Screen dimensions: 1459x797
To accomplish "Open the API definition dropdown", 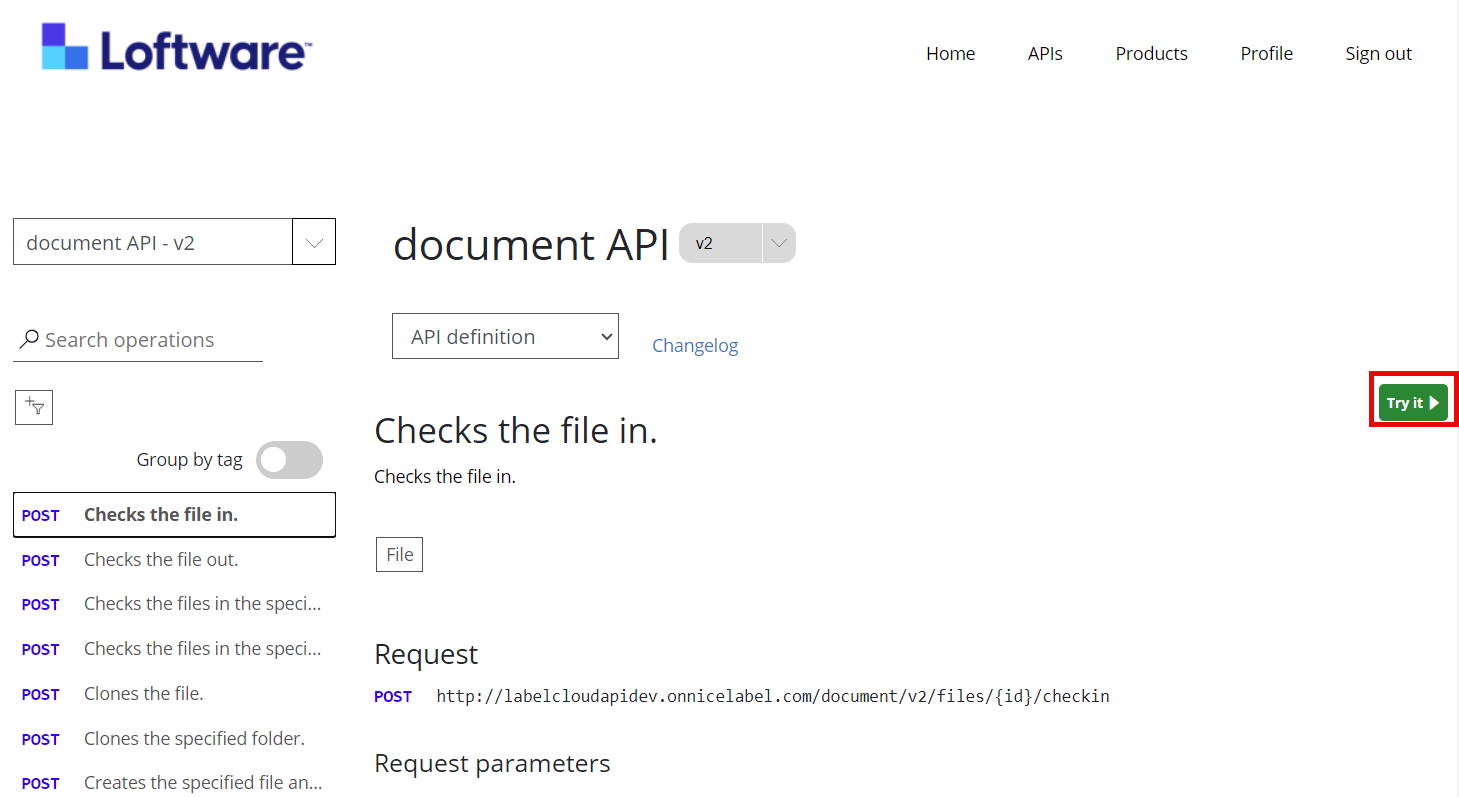I will point(505,337).
